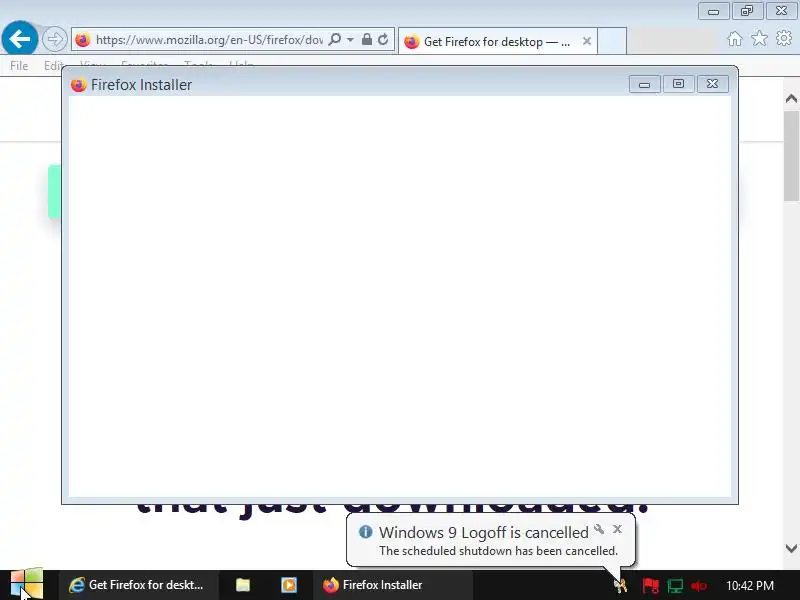Click the page scrollbar up arrow
Screen dimensions: 800x600
tap(791, 98)
